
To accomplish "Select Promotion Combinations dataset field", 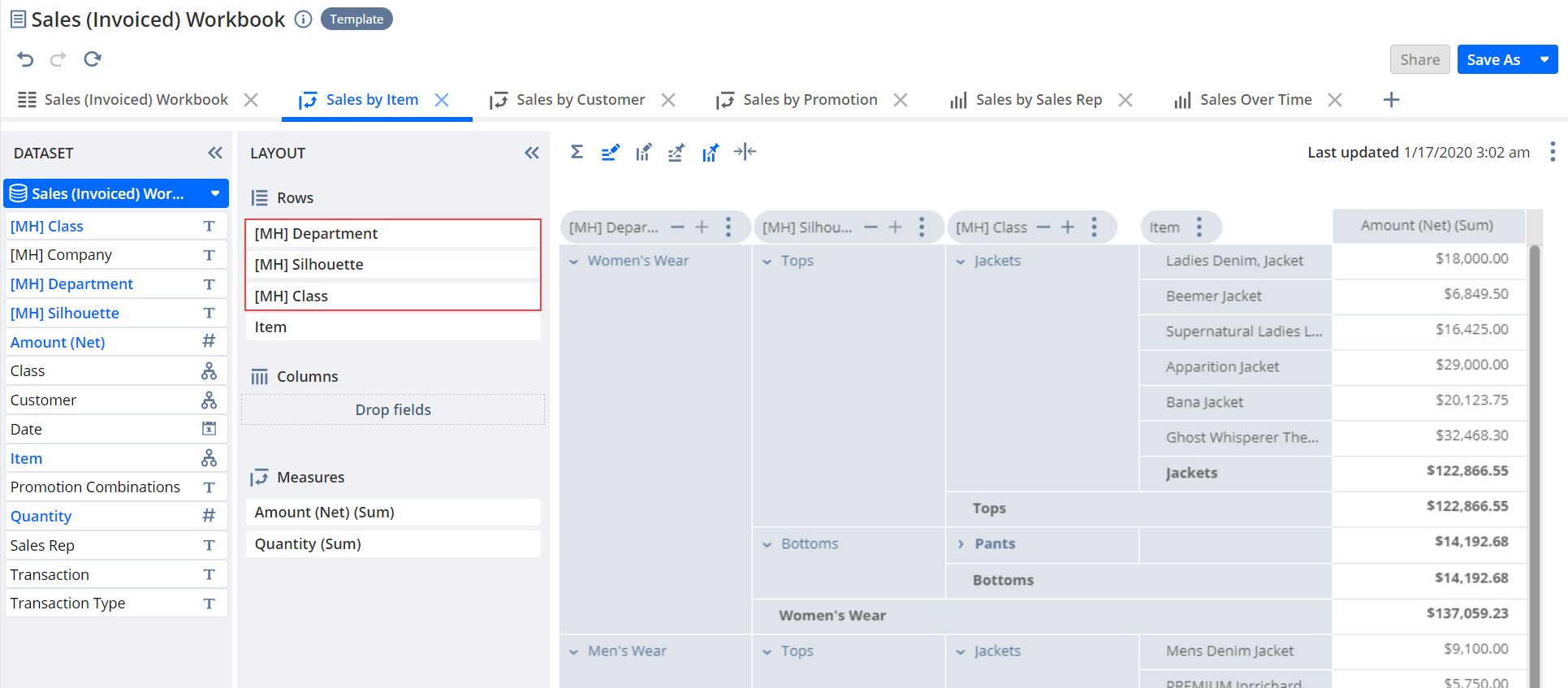I will 116,487.
